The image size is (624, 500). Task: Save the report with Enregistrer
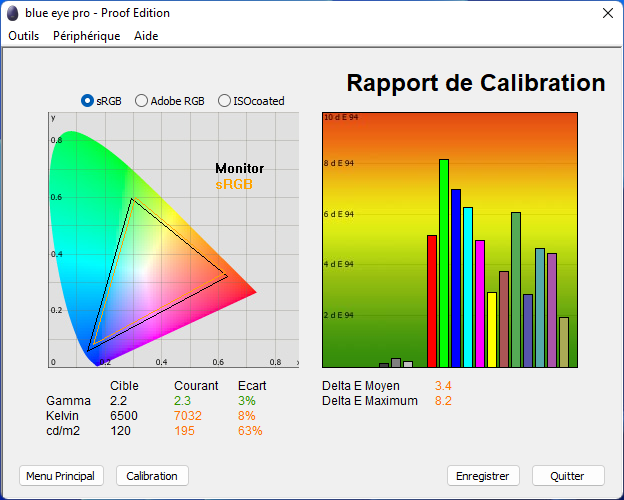pyautogui.click(x=483, y=476)
